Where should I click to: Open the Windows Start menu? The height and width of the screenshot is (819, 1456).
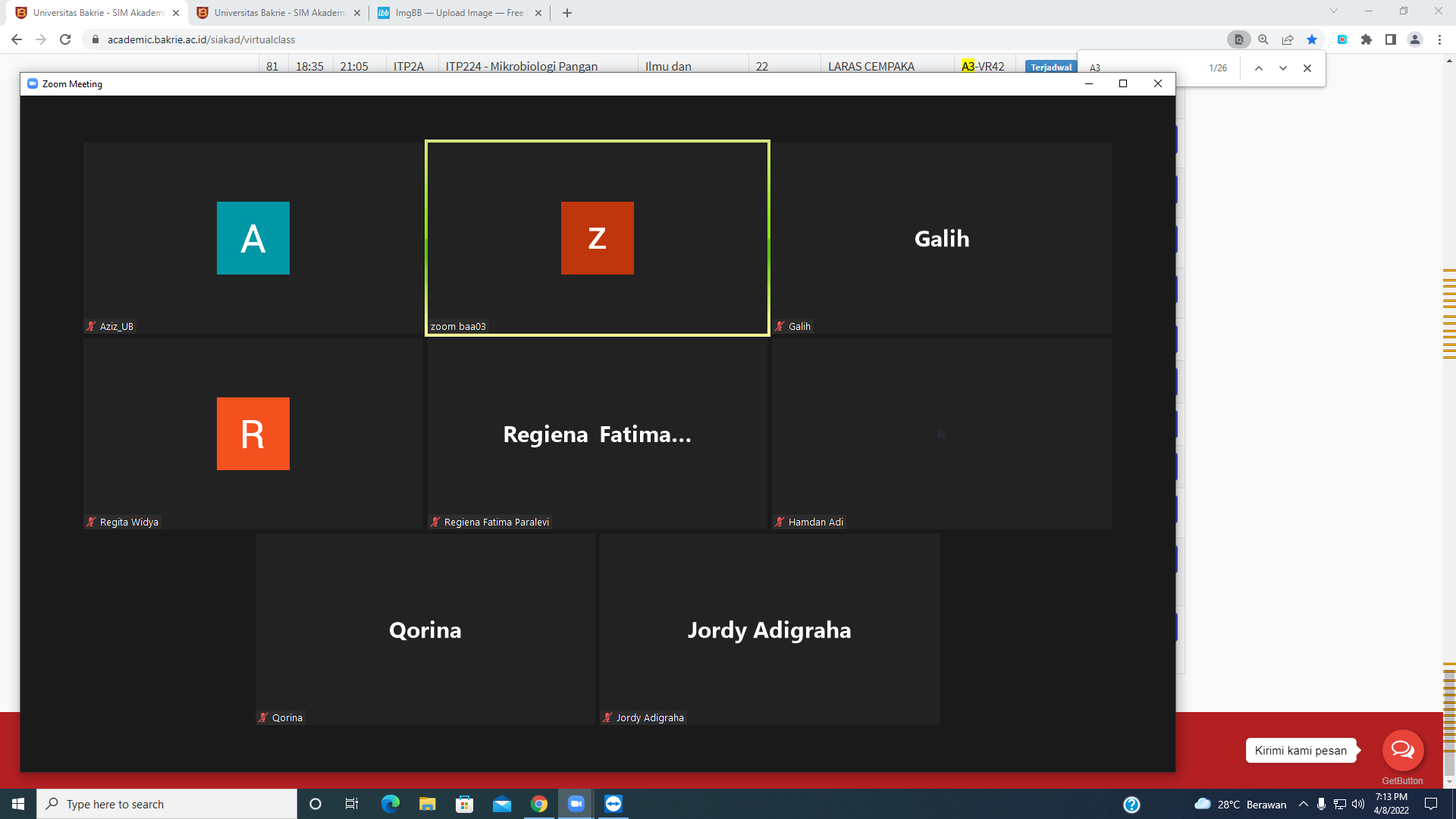18,804
